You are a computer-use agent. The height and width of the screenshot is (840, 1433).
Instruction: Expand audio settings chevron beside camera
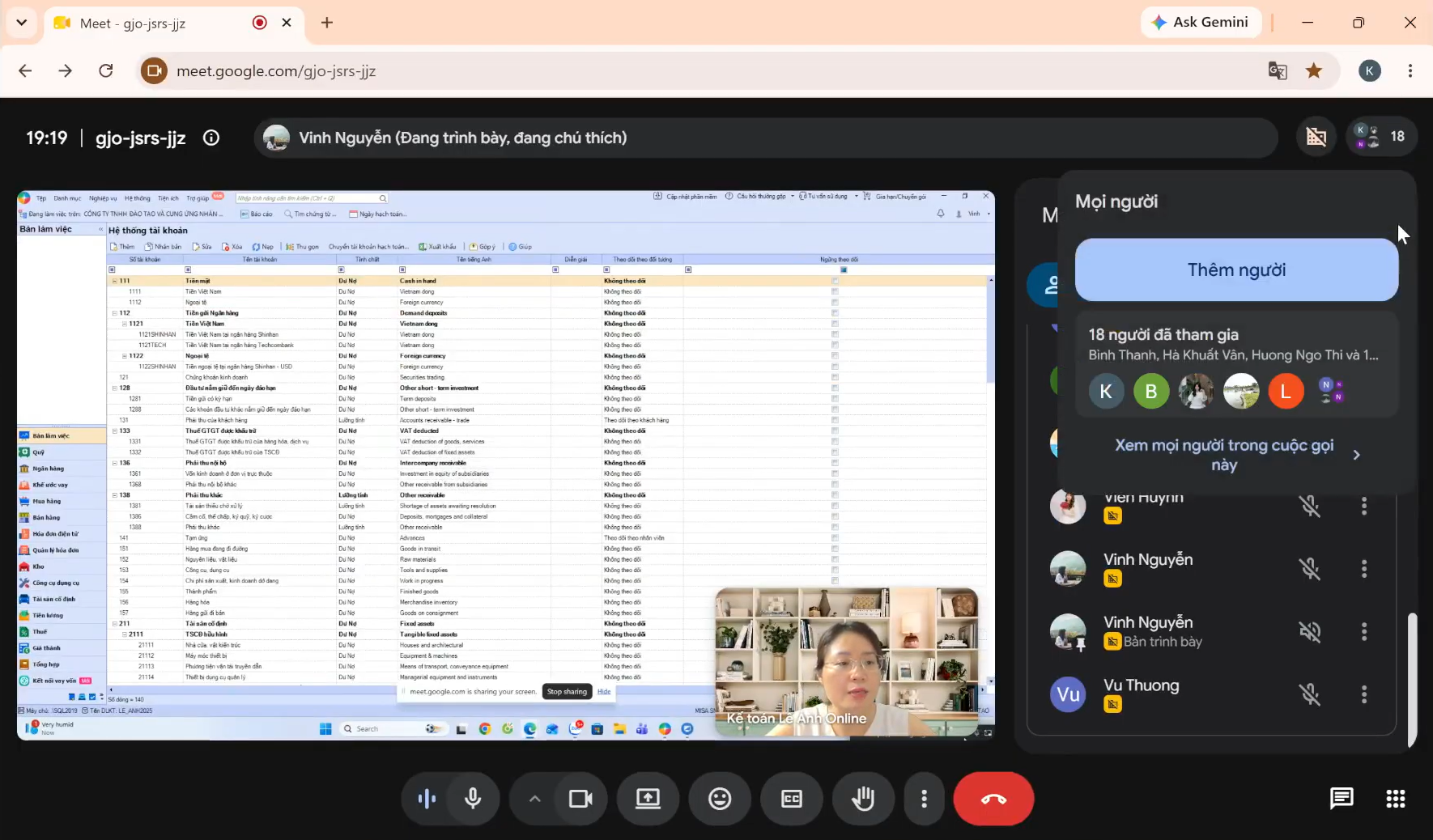534,799
